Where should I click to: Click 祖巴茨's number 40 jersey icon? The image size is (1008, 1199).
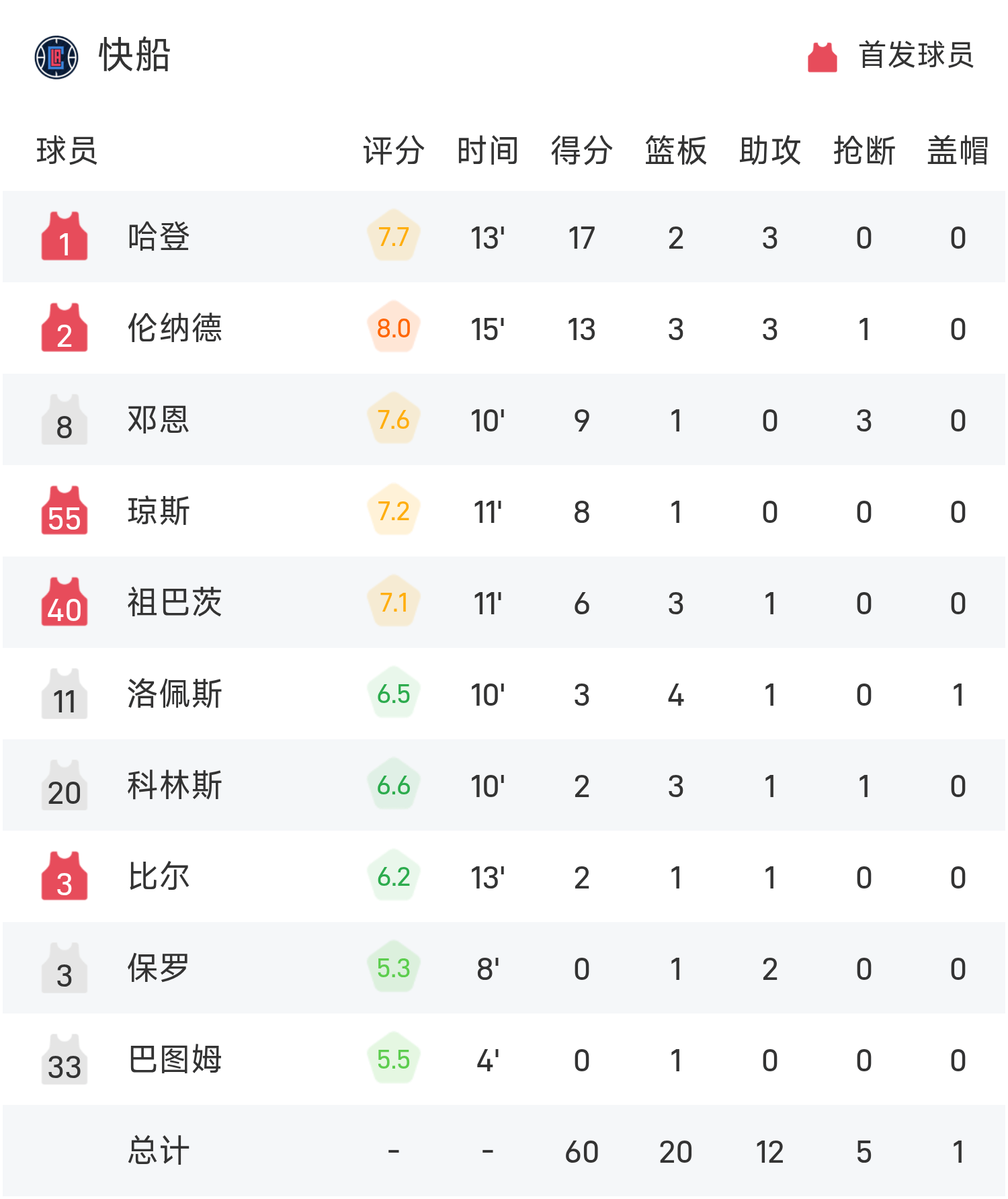[65, 602]
